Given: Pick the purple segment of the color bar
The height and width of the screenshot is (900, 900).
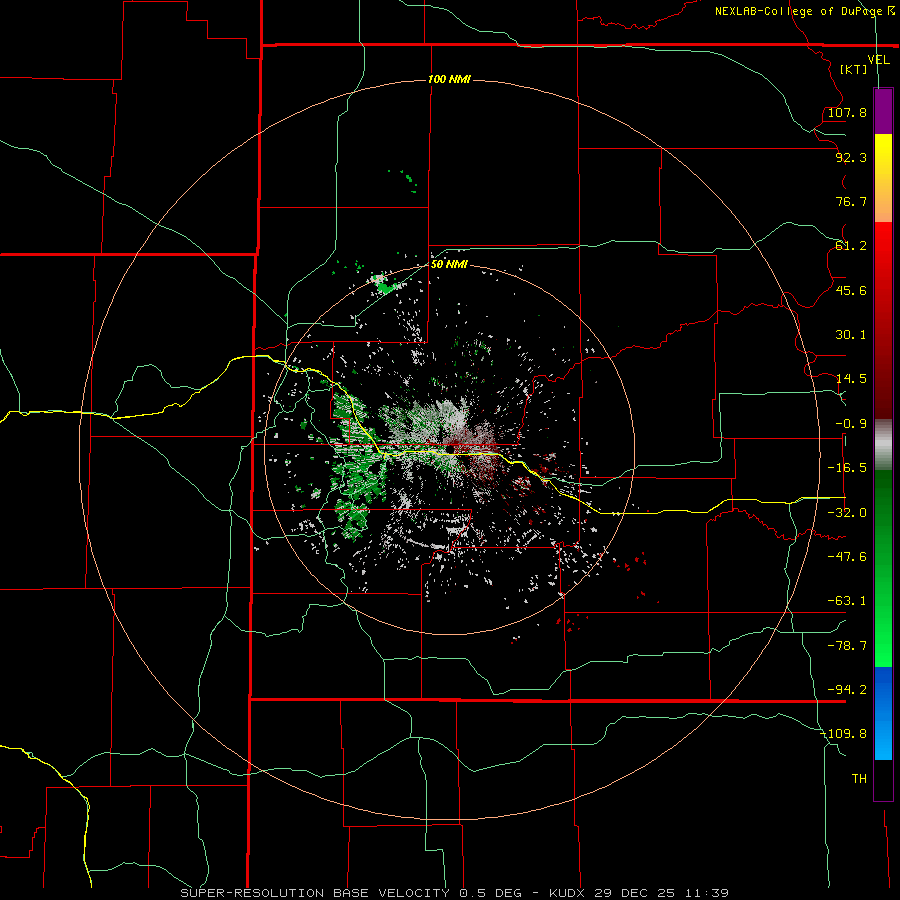Looking at the screenshot, I should (x=883, y=112).
